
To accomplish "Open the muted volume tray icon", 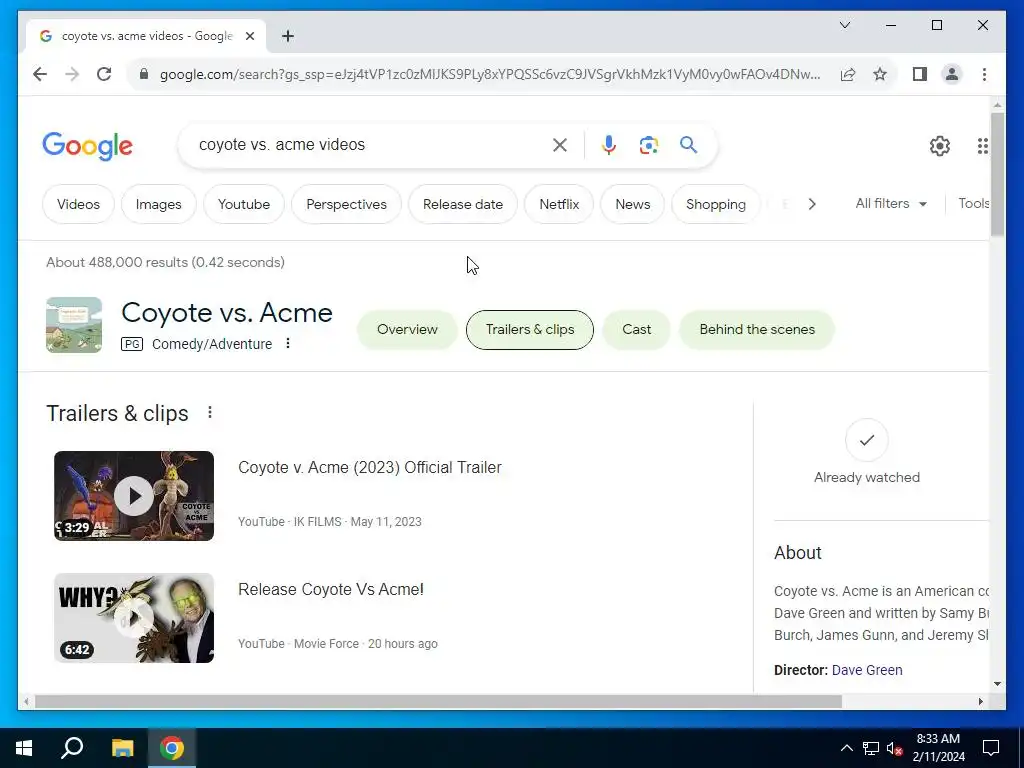I will click(894, 748).
